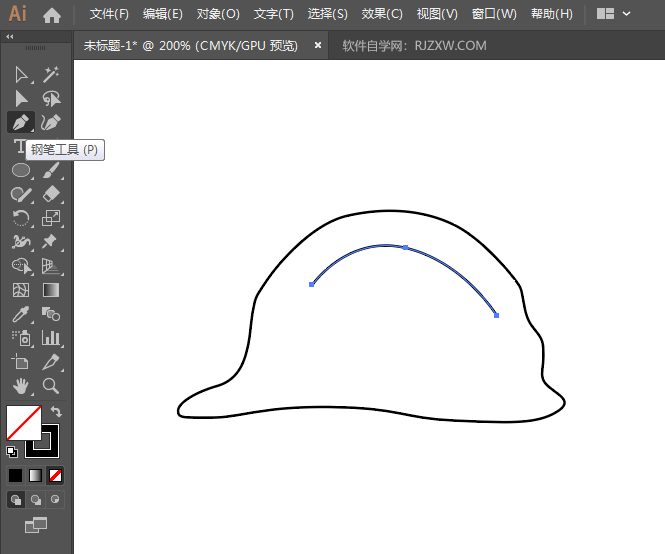
Task: Select the Zoom magnifier tool
Action: 51,386
